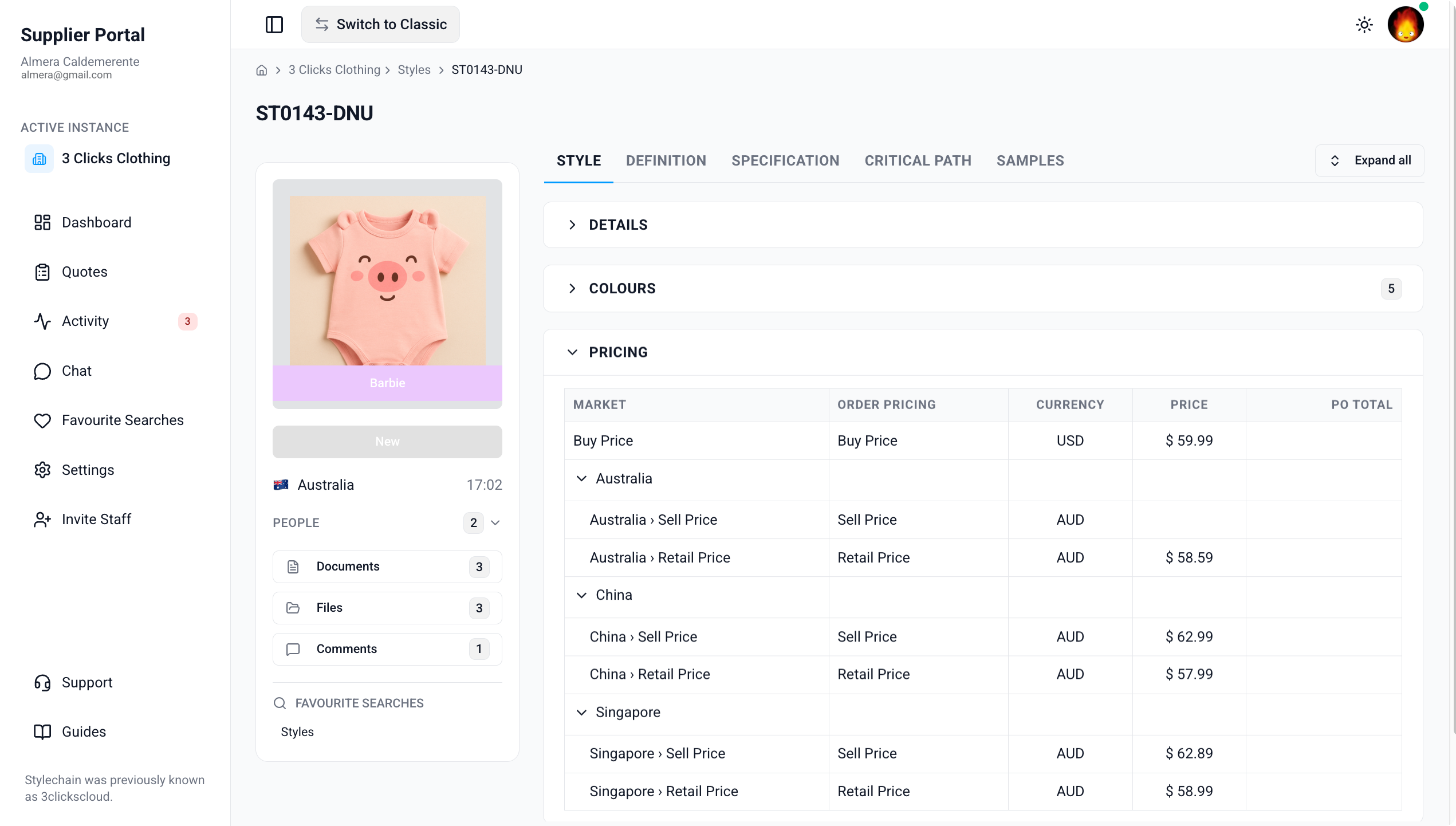Switch to the DEFINITION tab
1456x826 pixels.
666,160
